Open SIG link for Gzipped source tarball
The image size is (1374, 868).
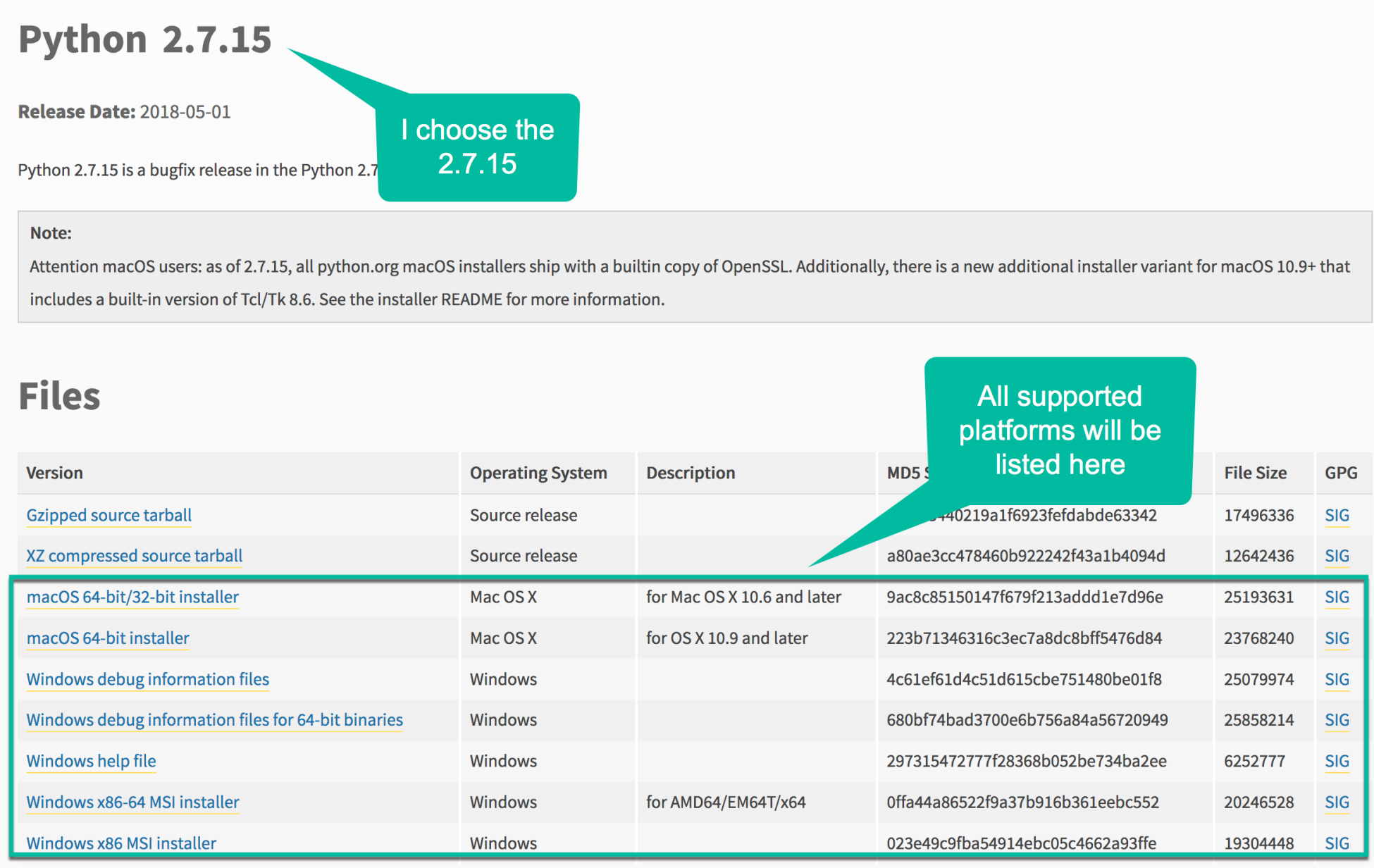[1337, 515]
